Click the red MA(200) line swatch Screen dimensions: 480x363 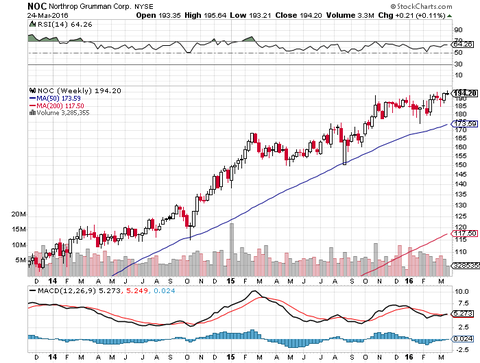click(x=32, y=106)
